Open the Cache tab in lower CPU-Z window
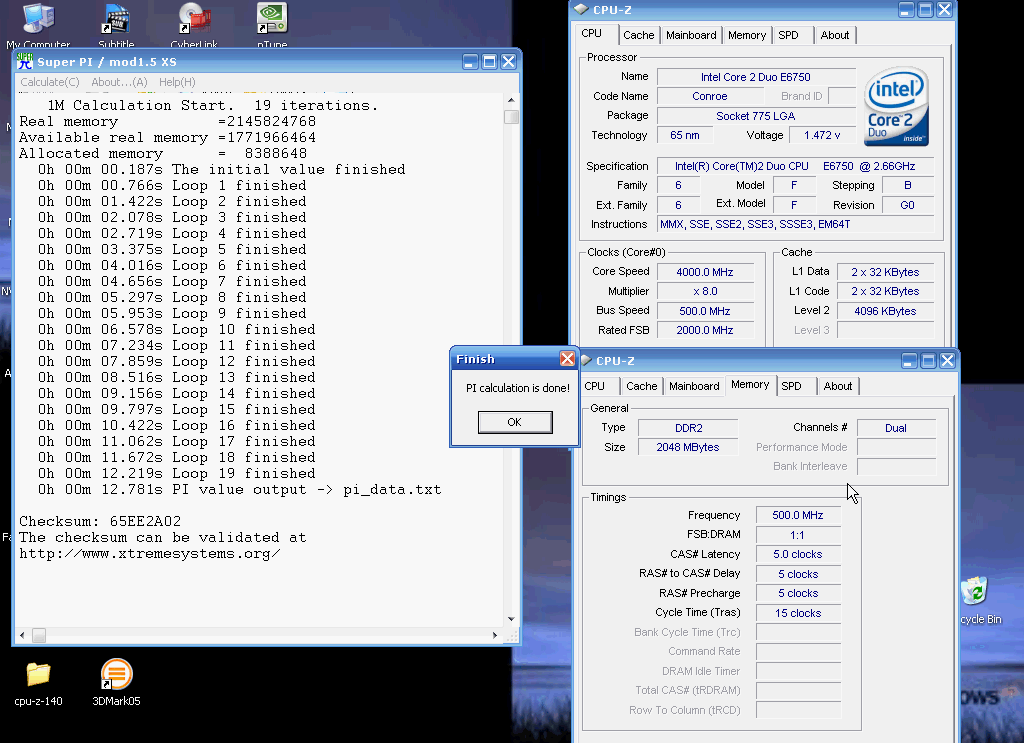 [x=642, y=386]
